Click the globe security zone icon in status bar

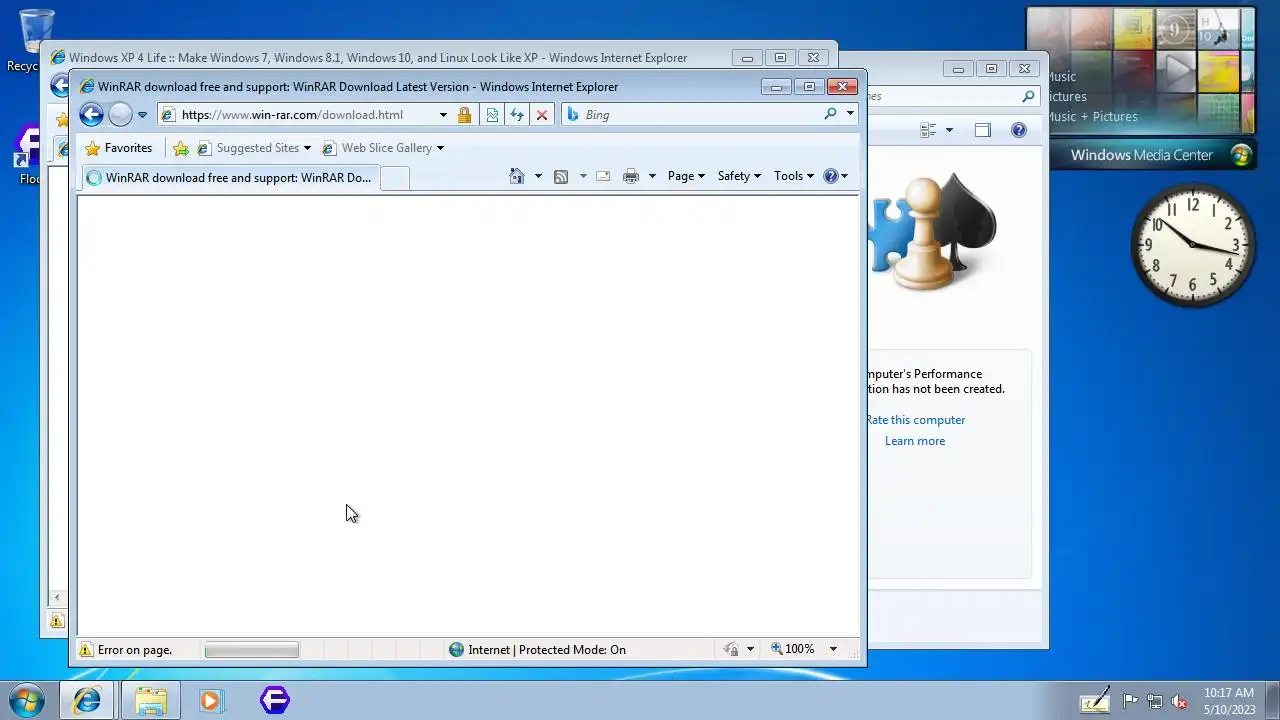[457, 650]
